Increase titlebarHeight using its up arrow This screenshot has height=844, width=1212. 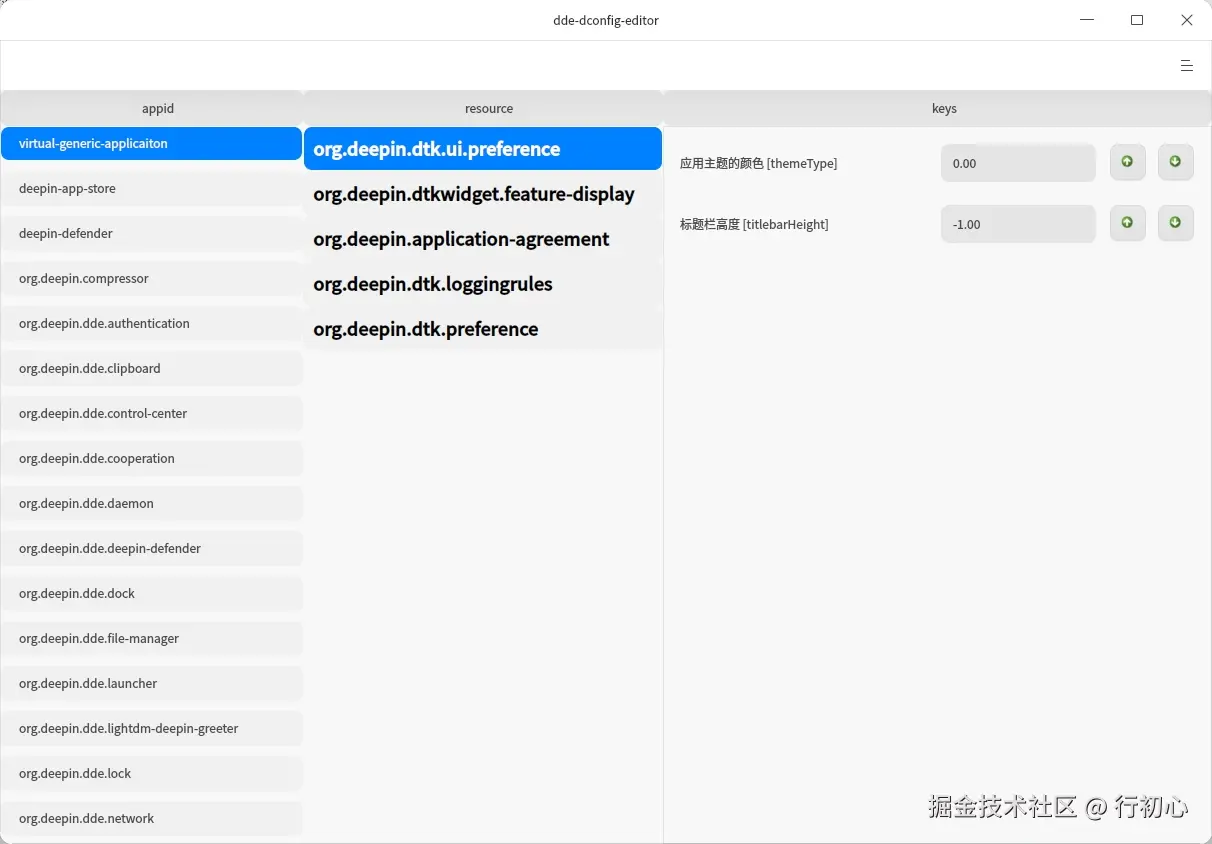tap(1127, 223)
